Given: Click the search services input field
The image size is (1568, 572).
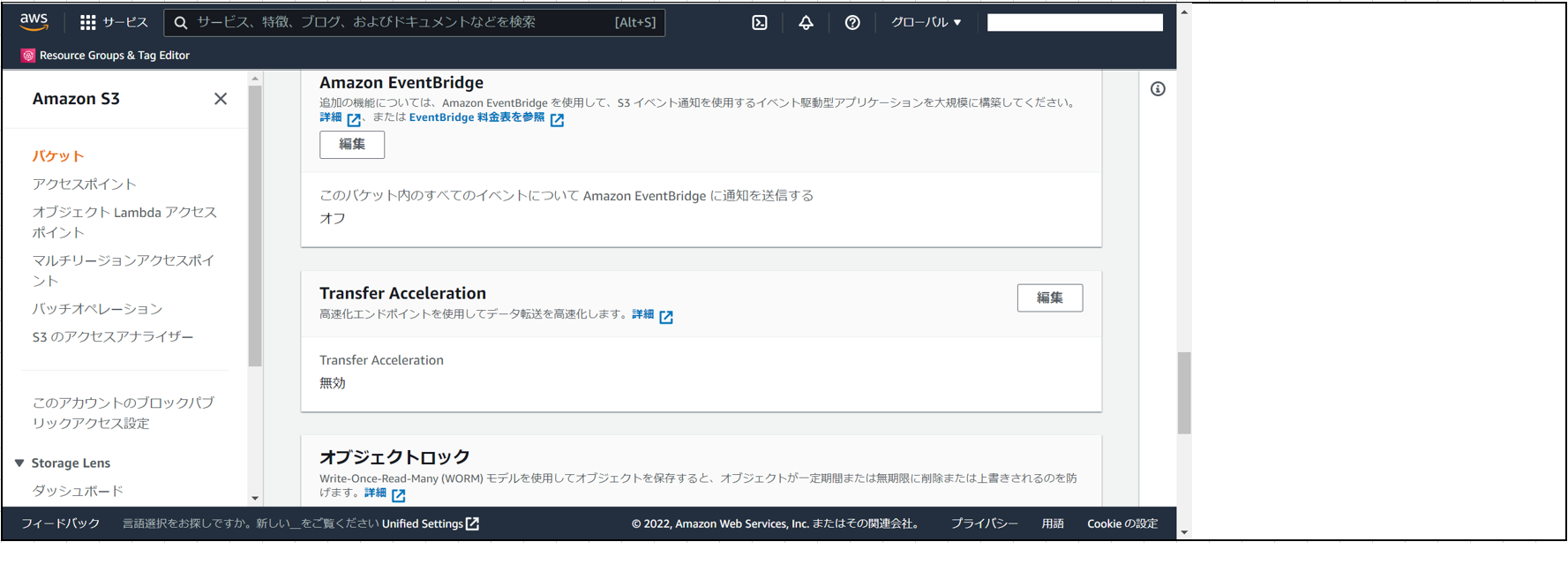Looking at the screenshot, I should tap(415, 22).
